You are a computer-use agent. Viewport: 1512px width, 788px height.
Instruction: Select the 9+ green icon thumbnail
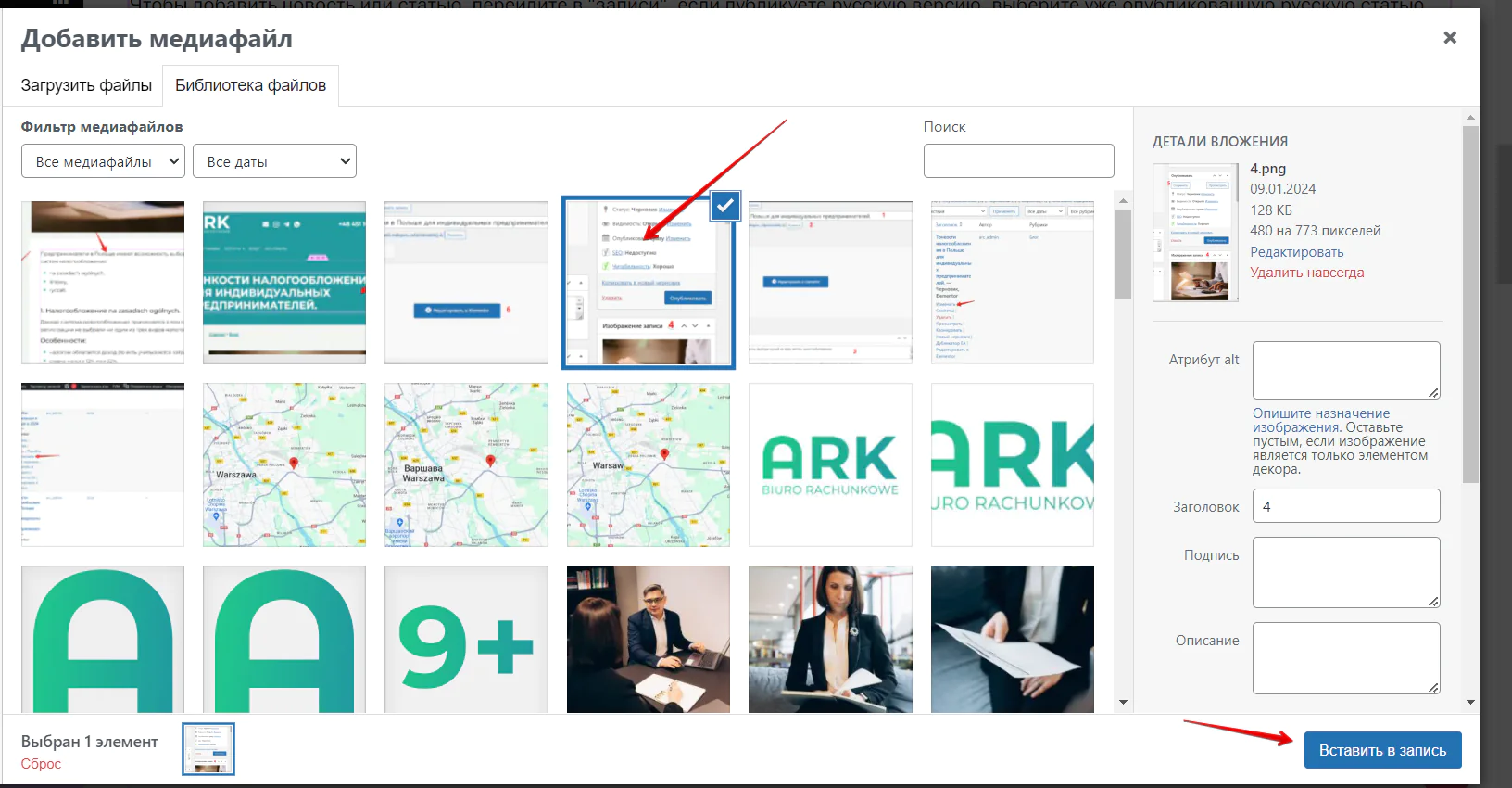click(466, 639)
